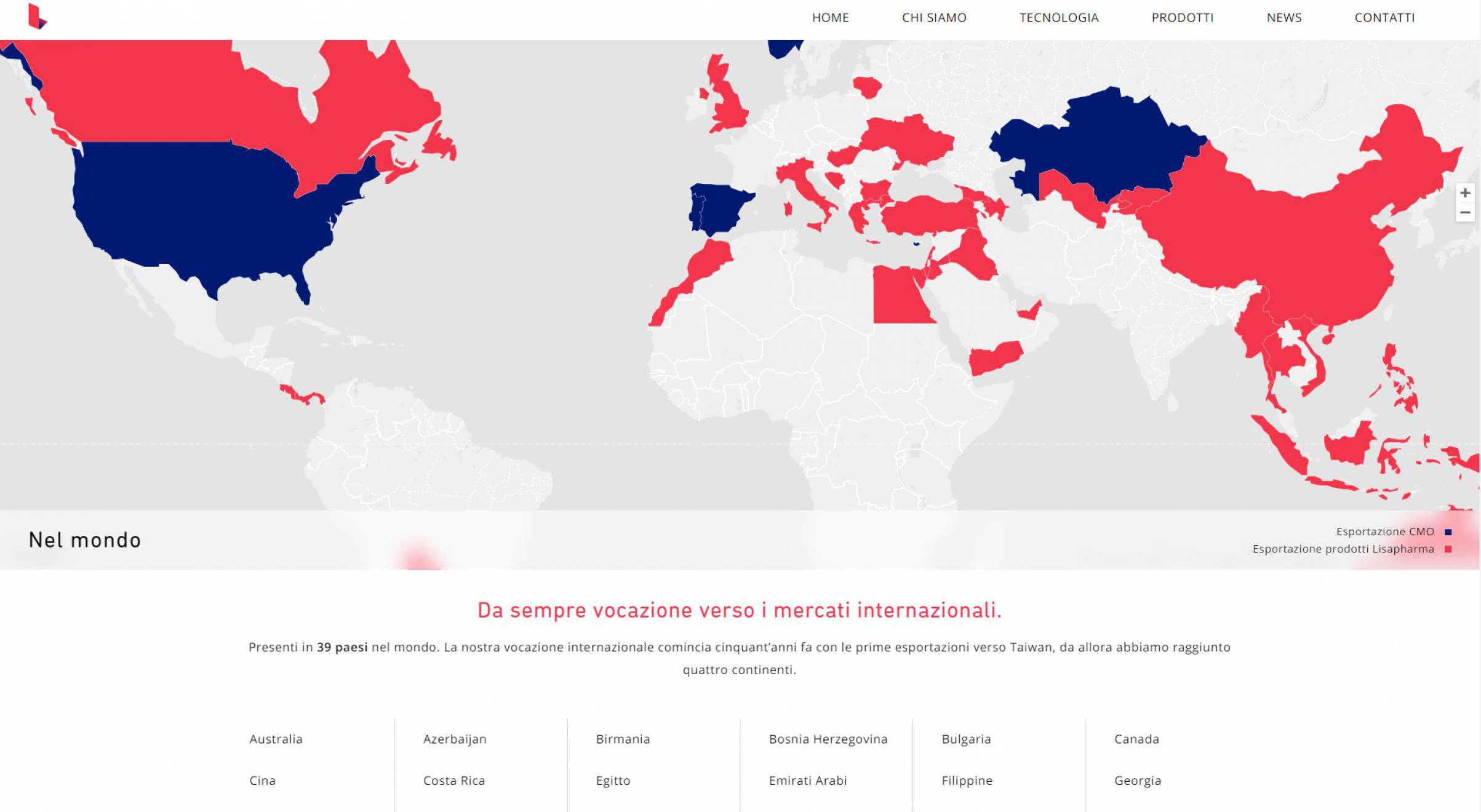This screenshot has height=812, width=1481.
Task: Click the Lisapharma logo icon
Action: (x=38, y=17)
